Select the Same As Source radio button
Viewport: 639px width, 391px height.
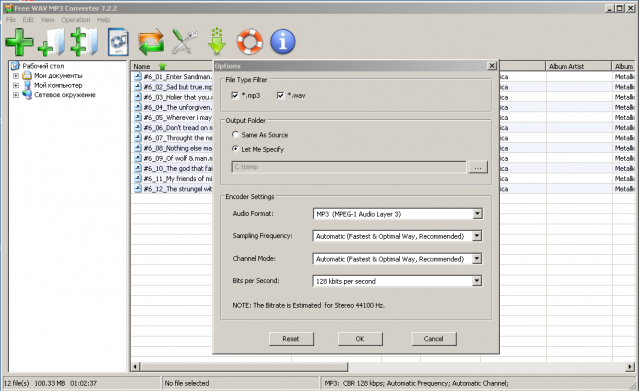235,135
